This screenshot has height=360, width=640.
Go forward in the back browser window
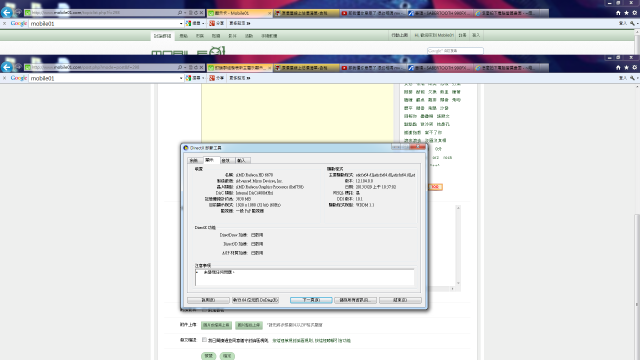[x=18, y=13]
